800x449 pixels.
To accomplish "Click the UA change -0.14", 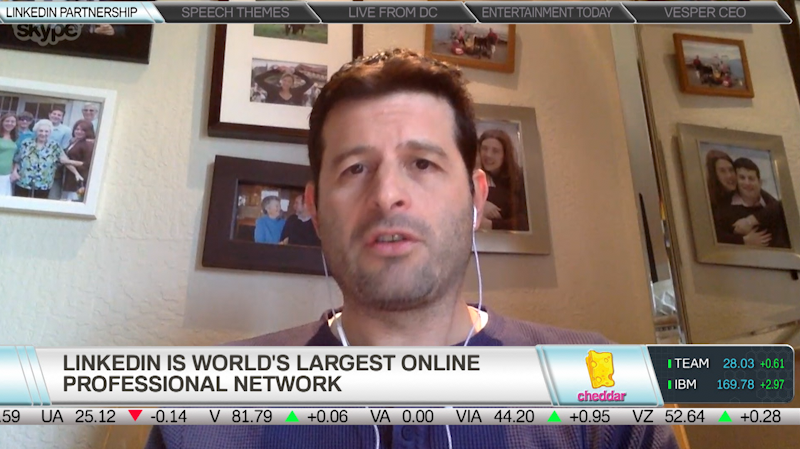I will pyautogui.click(x=168, y=416).
